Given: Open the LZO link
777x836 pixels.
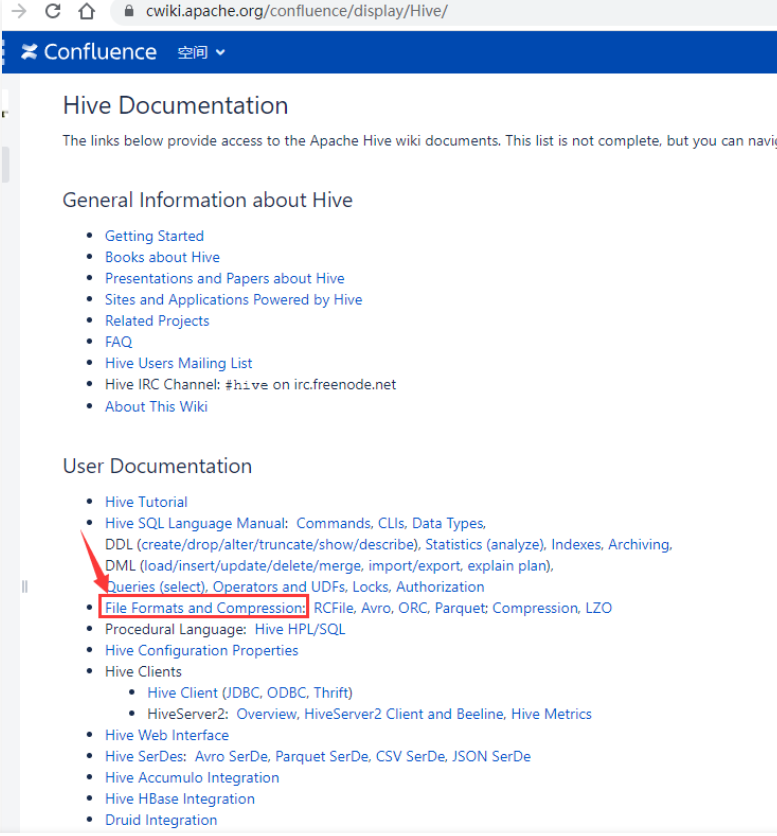Looking at the screenshot, I should click(x=598, y=608).
